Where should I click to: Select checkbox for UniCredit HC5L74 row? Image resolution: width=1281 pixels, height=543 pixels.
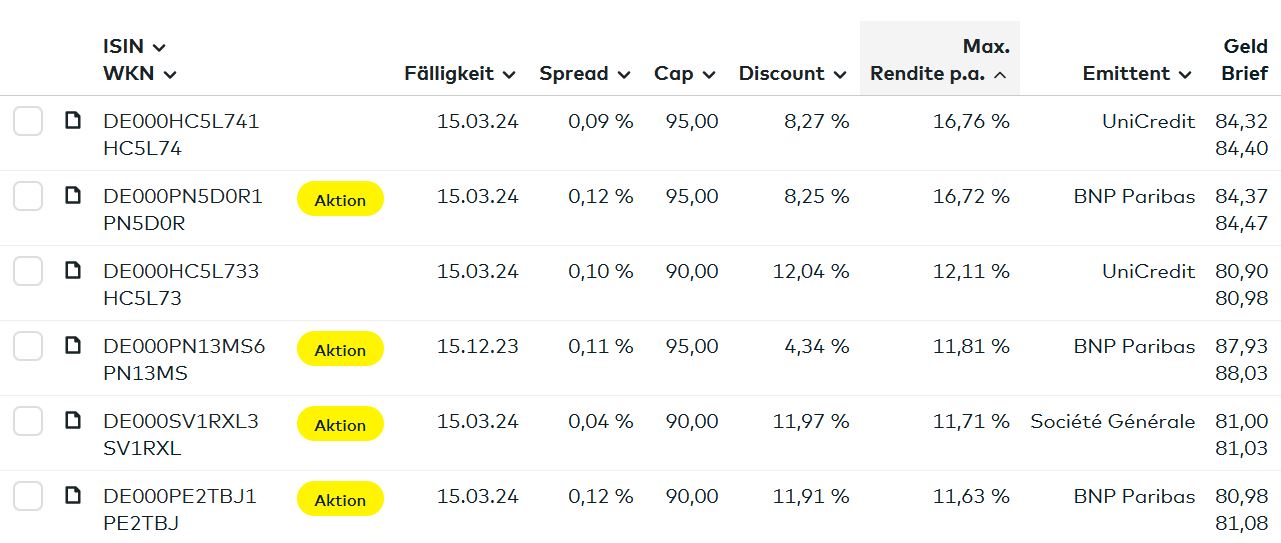point(28,122)
